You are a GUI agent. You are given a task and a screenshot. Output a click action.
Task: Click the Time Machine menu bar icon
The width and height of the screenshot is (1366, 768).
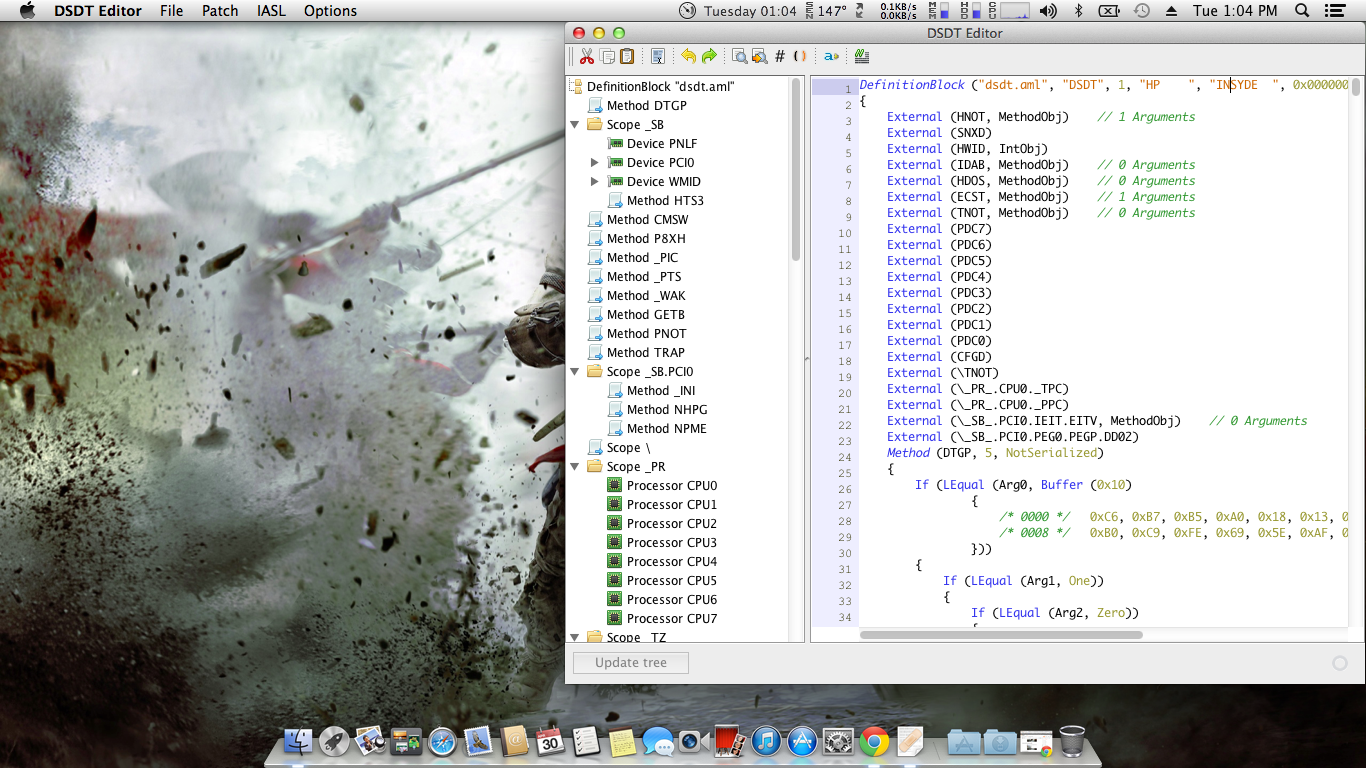pos(1142,11)
